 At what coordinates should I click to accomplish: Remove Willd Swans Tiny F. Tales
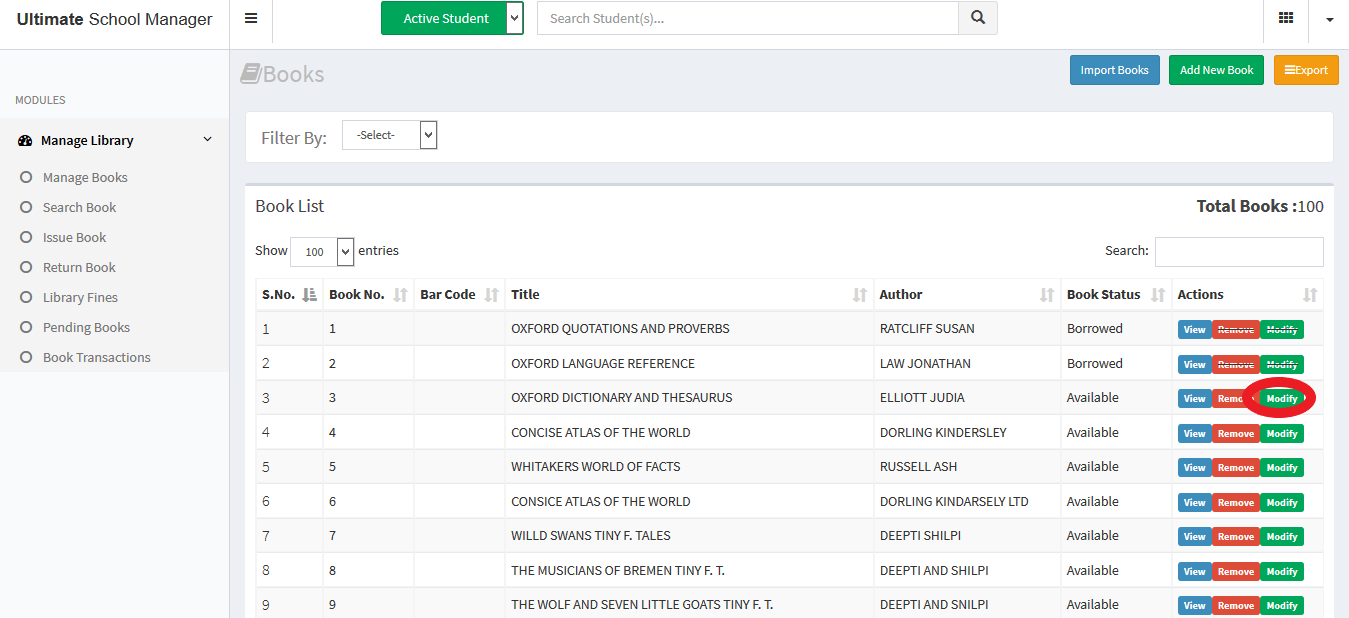click(x=1236, y=537)
